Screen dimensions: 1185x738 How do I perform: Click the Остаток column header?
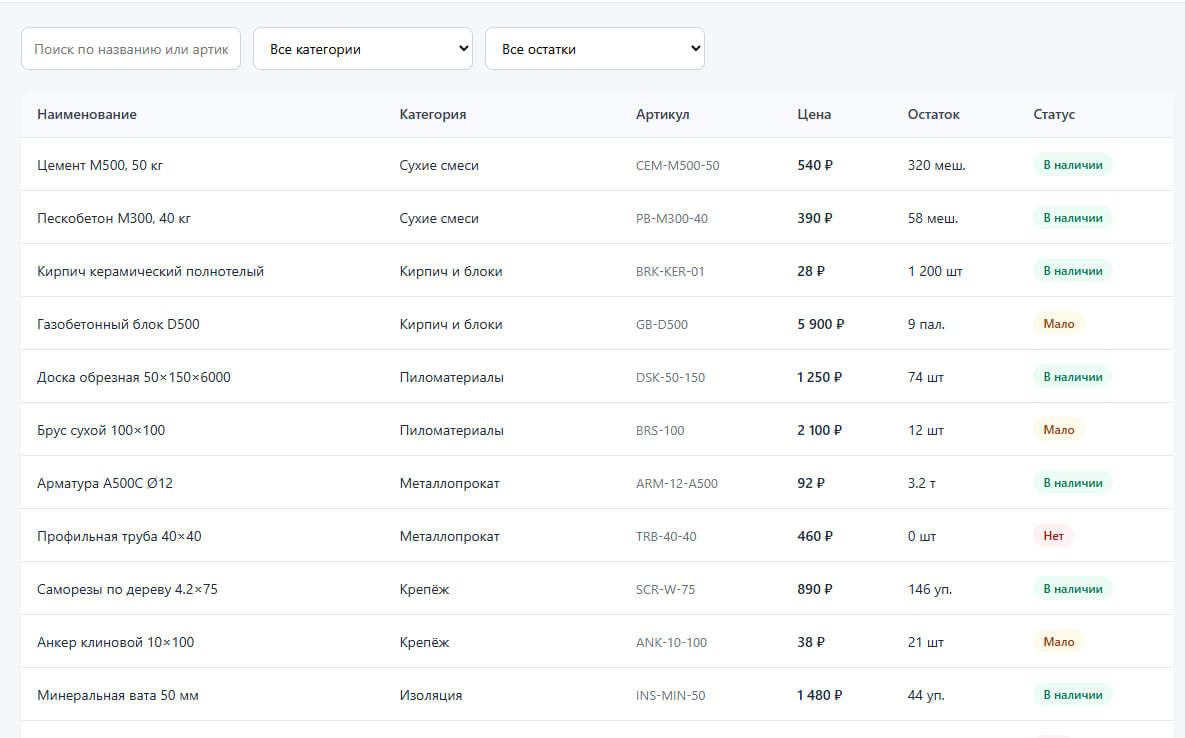(933, 114)
